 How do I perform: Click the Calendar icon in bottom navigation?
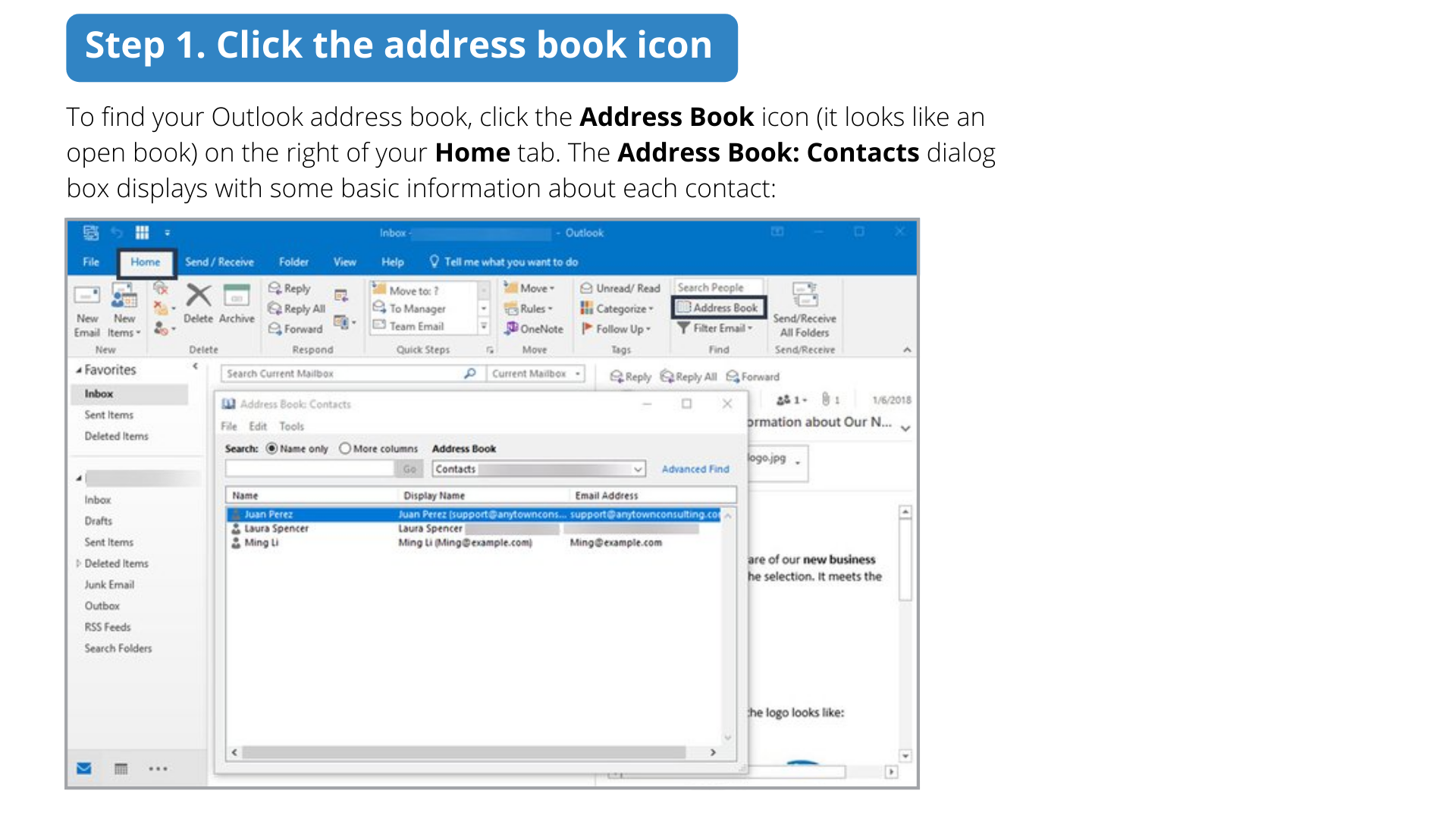121,768
